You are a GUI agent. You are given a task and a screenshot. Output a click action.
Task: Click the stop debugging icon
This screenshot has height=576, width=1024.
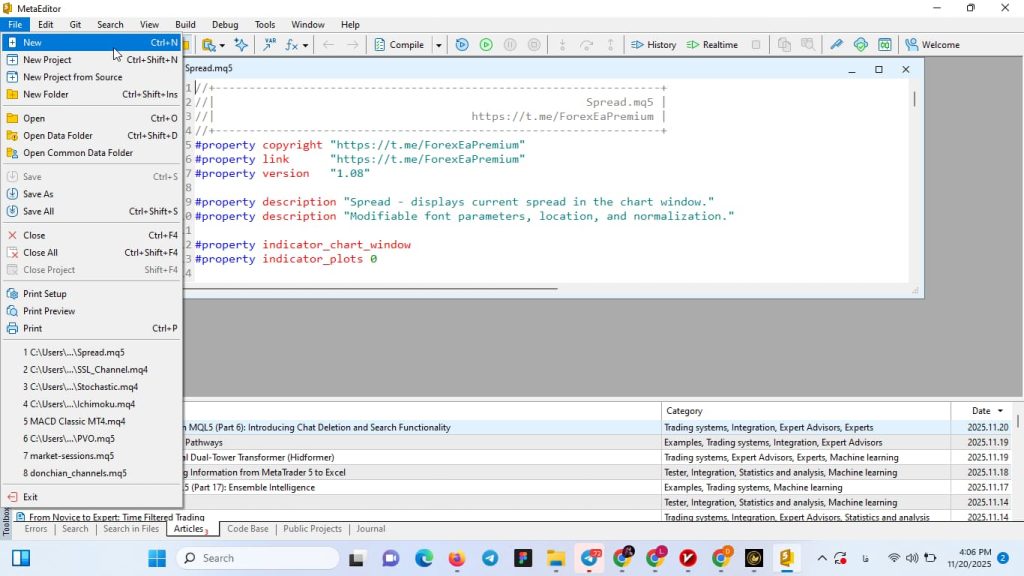coord(534,44)
